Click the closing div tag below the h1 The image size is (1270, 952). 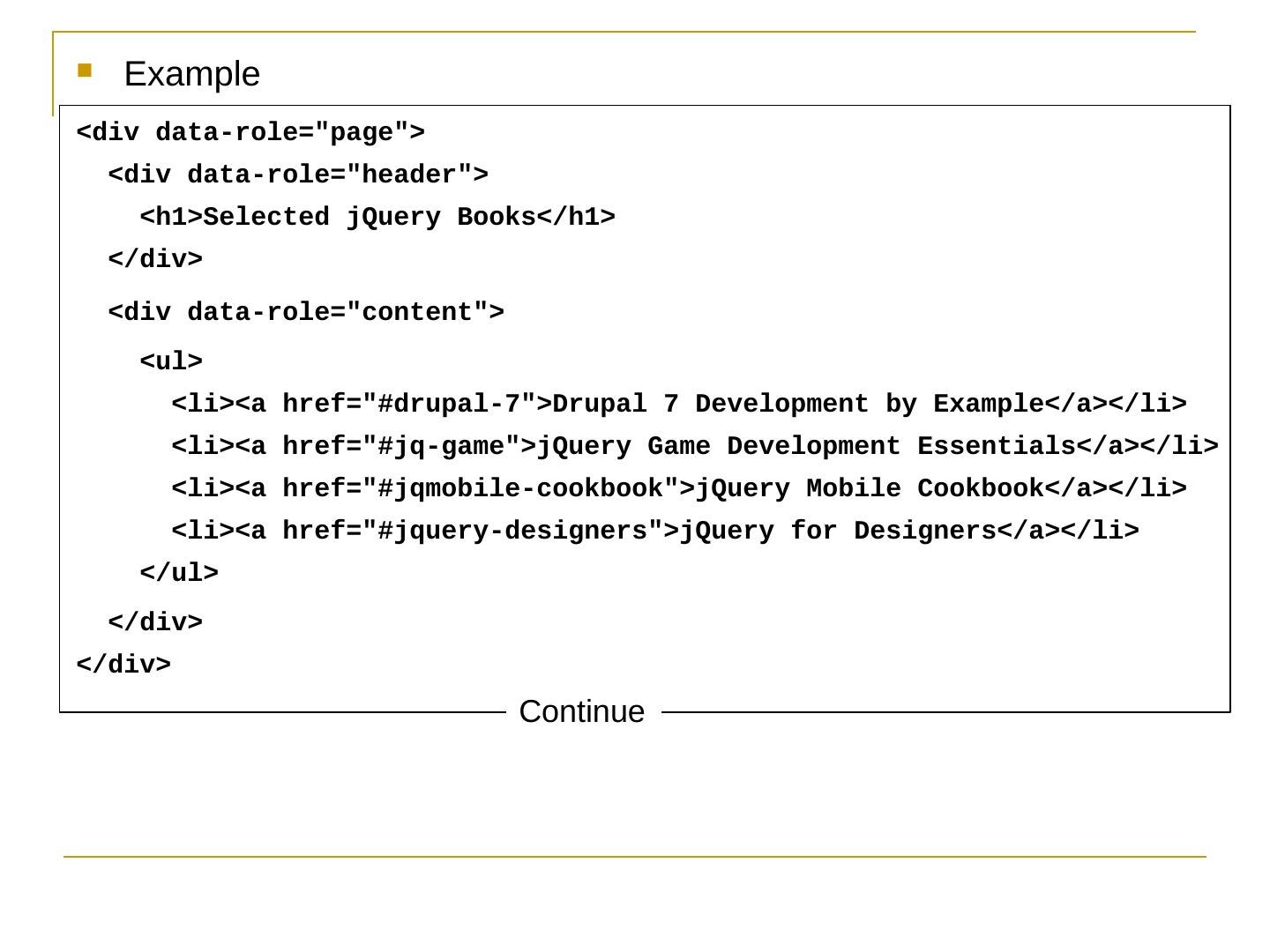155,260
